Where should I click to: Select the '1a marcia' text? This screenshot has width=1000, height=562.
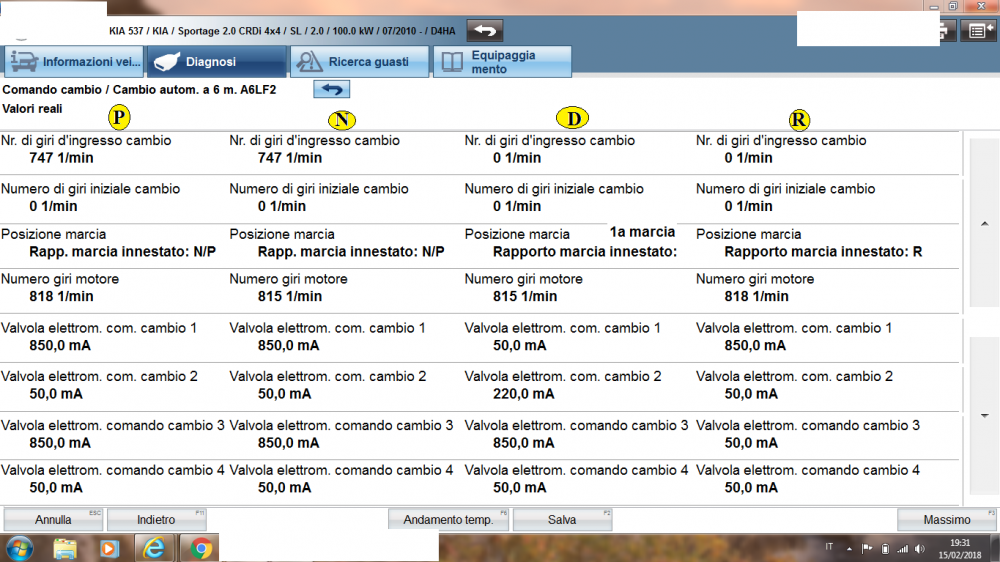coord(642,232)
